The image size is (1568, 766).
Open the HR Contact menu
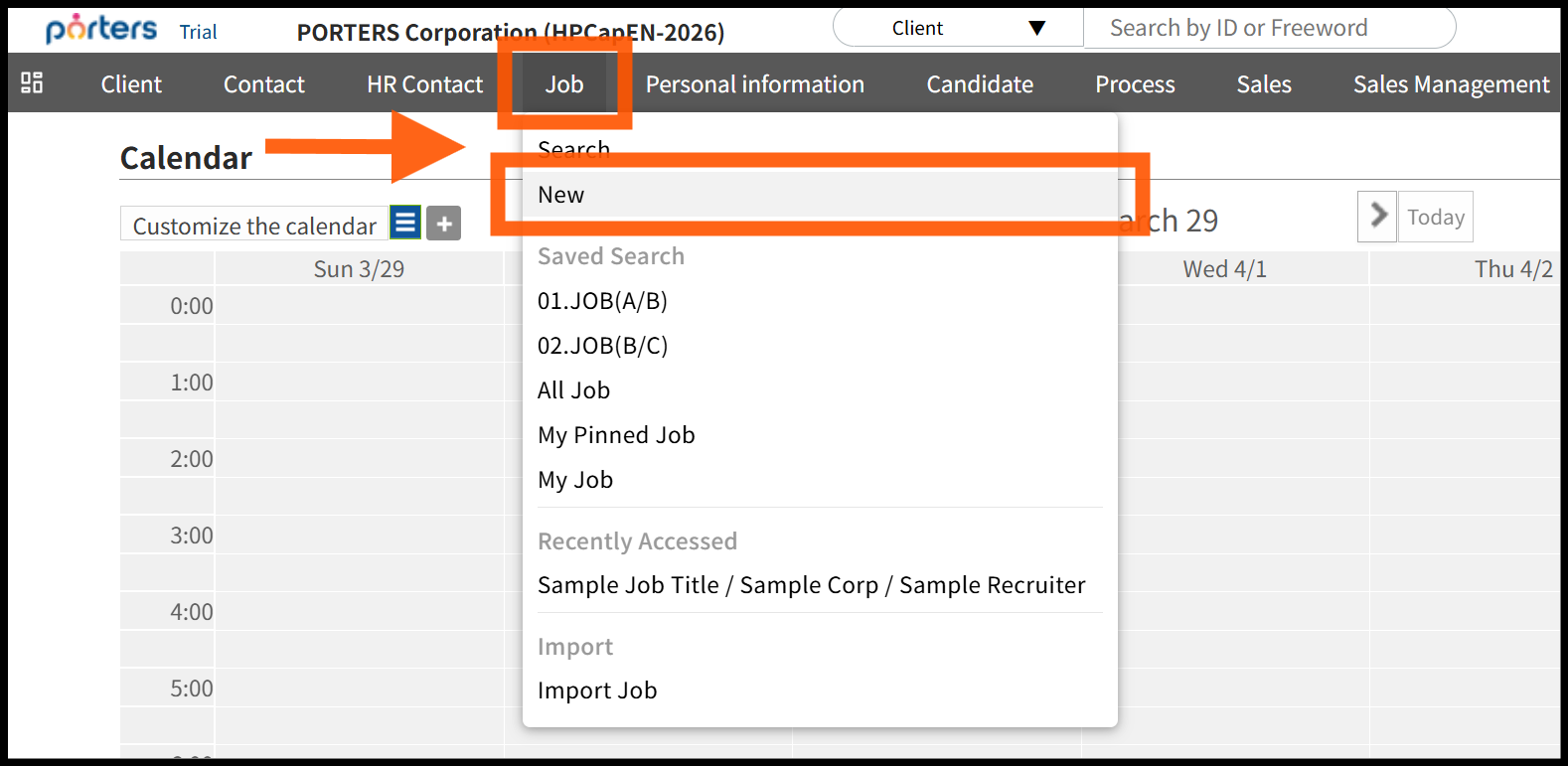424,84
